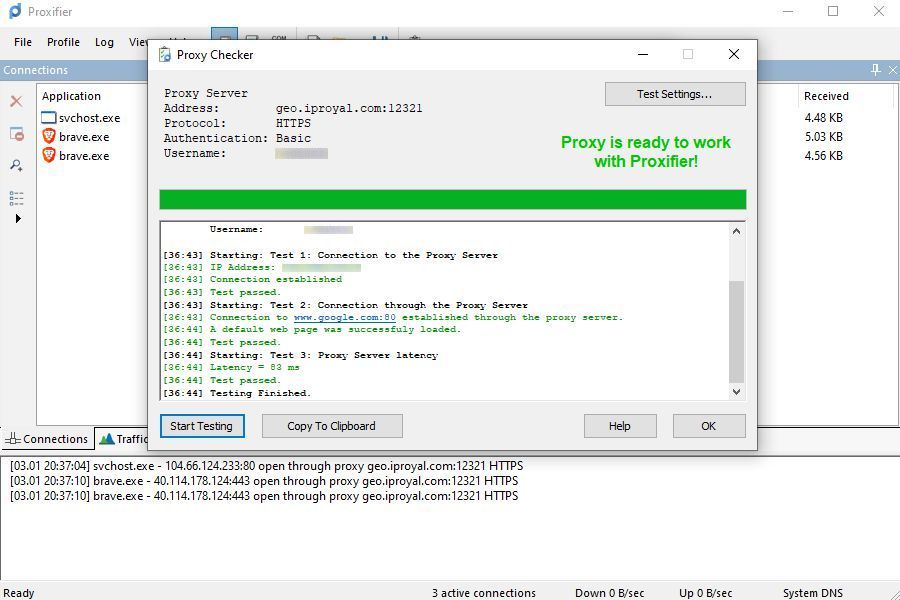
Task: Click 'Up 0 B/sec' in status bar
Action: (705, 593)
